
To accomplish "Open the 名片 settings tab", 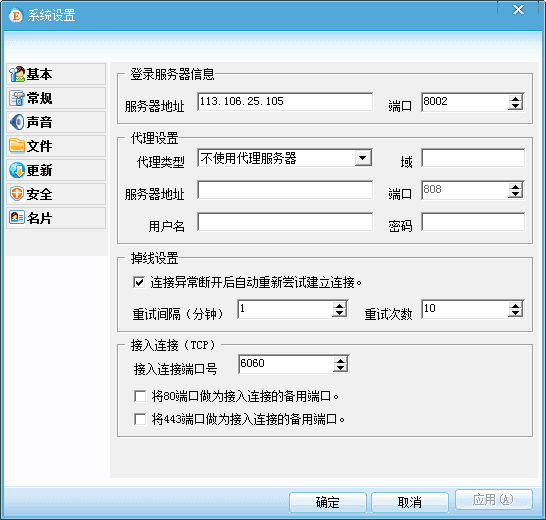I will (x=56, y=218).
